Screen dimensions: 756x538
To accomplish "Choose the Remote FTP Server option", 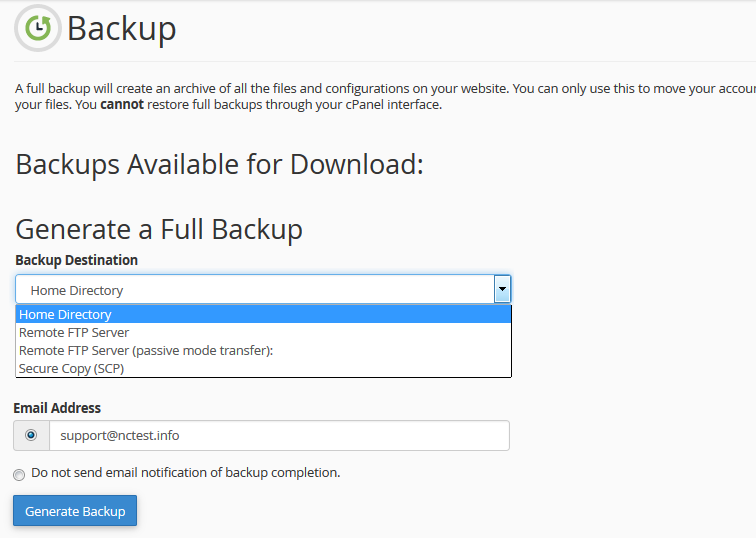I will click(x=74, y=332).
